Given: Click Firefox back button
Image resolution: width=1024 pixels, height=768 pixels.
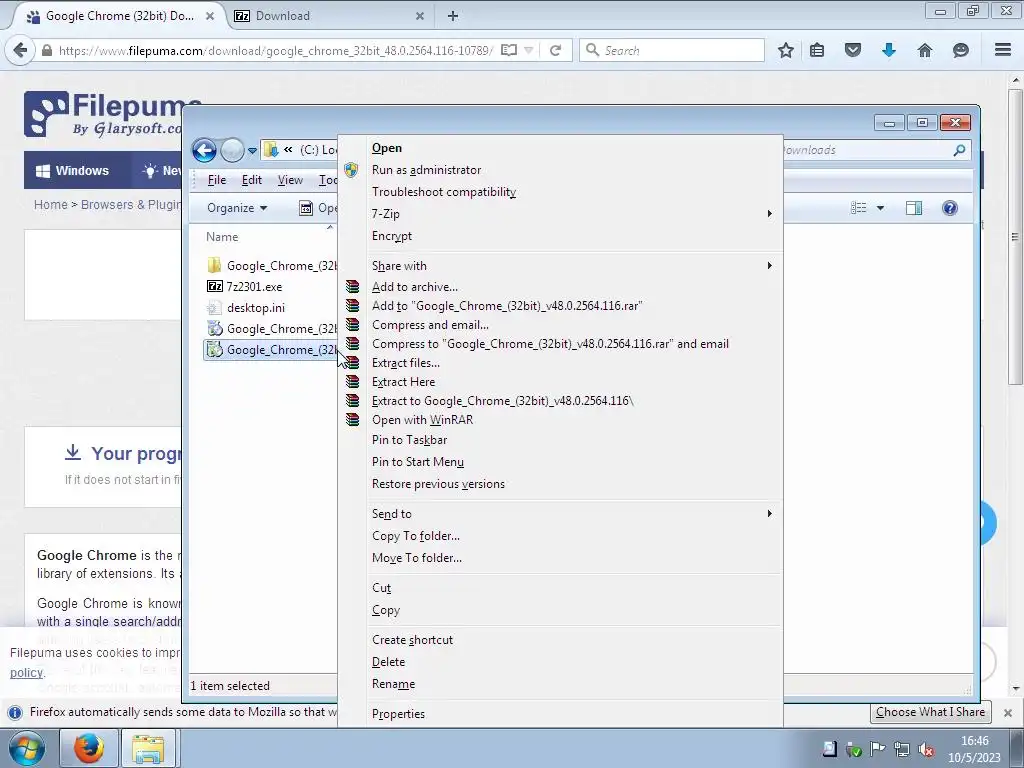Looking at the screenshot, I should click(20, 50).
